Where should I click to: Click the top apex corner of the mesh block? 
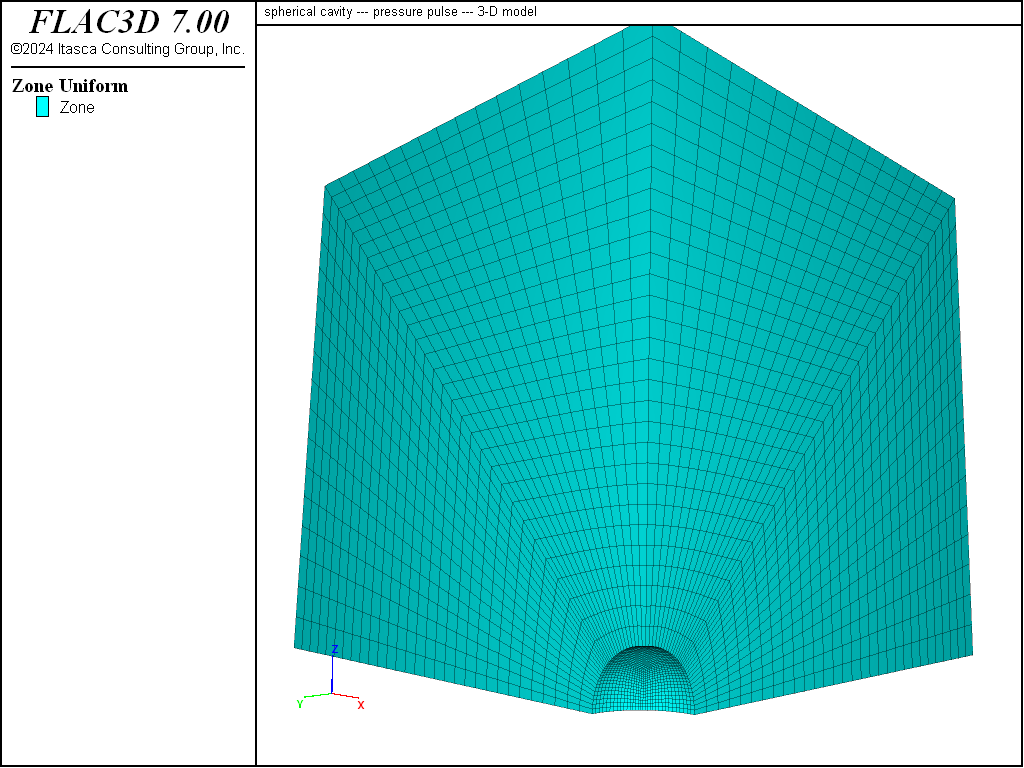tap(652, 26)
